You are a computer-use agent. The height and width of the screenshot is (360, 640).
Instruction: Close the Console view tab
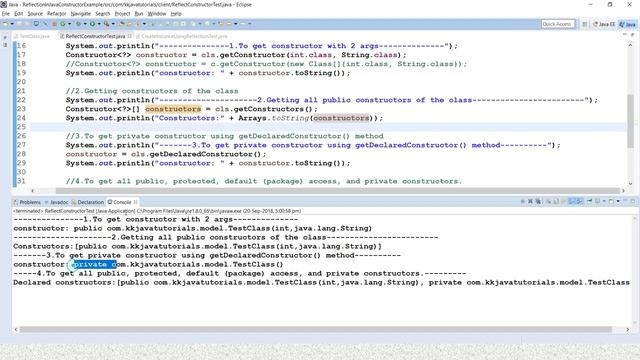click(x=136, y=202)
